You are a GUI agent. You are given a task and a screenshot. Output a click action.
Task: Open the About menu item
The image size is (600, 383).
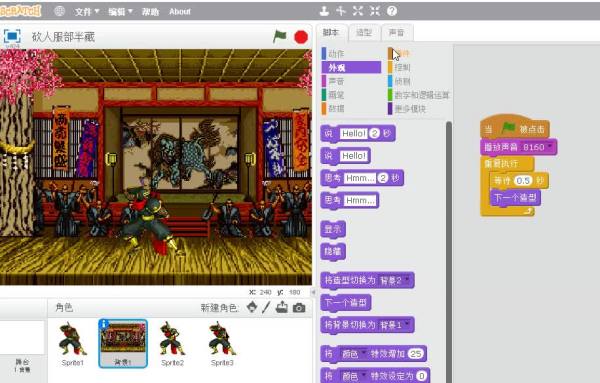(179, 12)
